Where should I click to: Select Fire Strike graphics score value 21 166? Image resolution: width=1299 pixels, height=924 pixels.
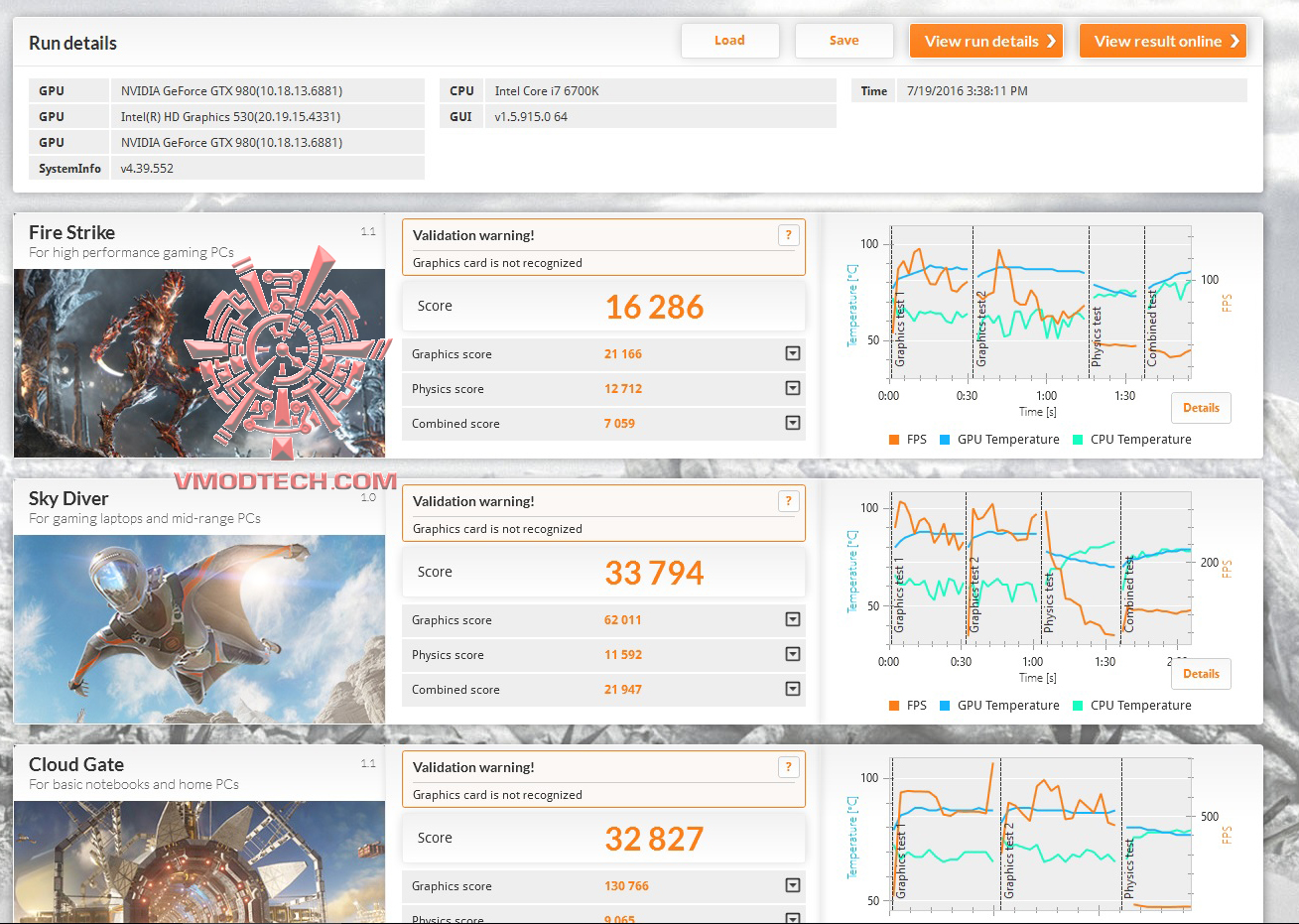623,354
